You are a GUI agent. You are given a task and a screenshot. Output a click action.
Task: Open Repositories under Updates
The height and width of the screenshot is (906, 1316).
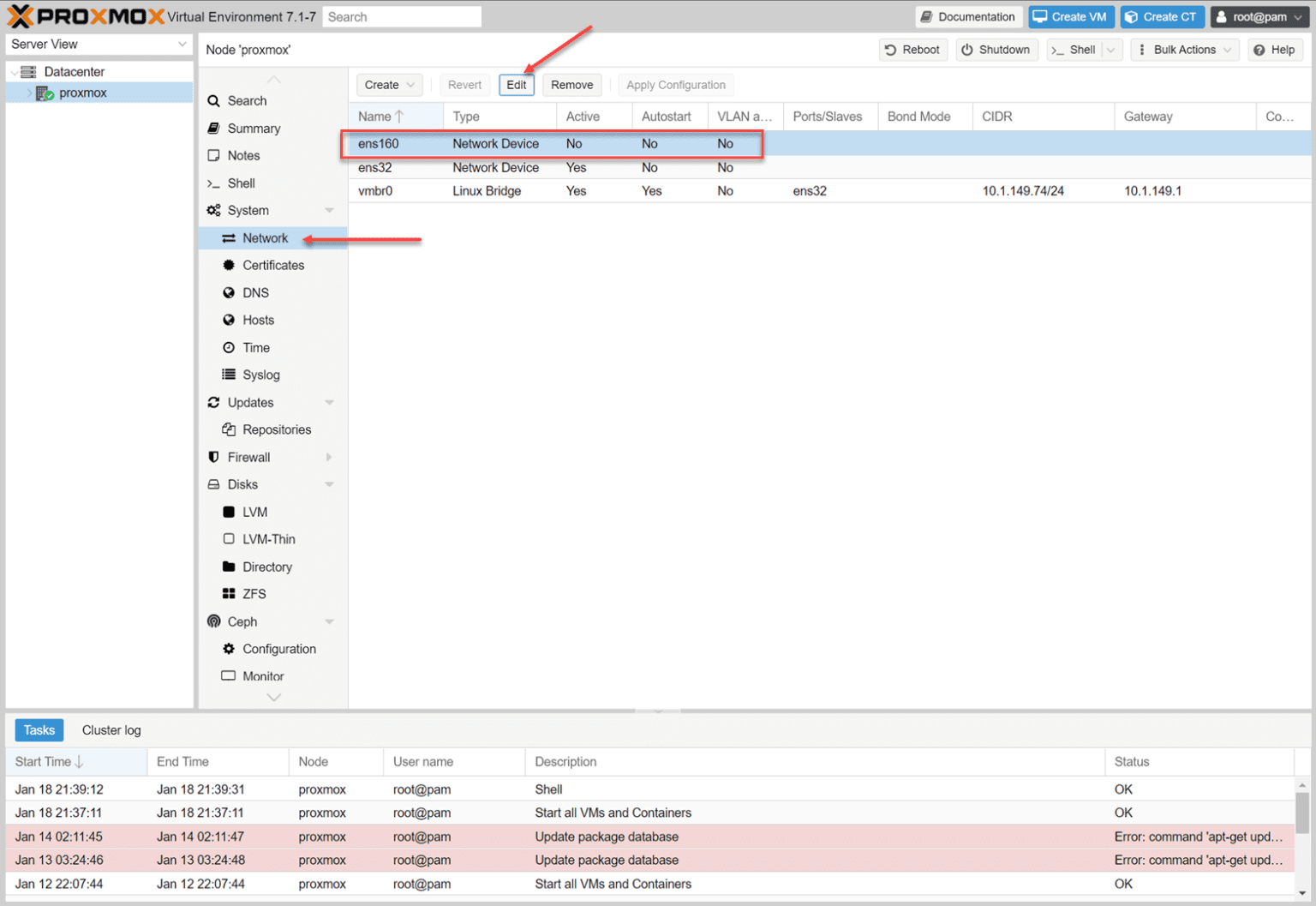276,429
